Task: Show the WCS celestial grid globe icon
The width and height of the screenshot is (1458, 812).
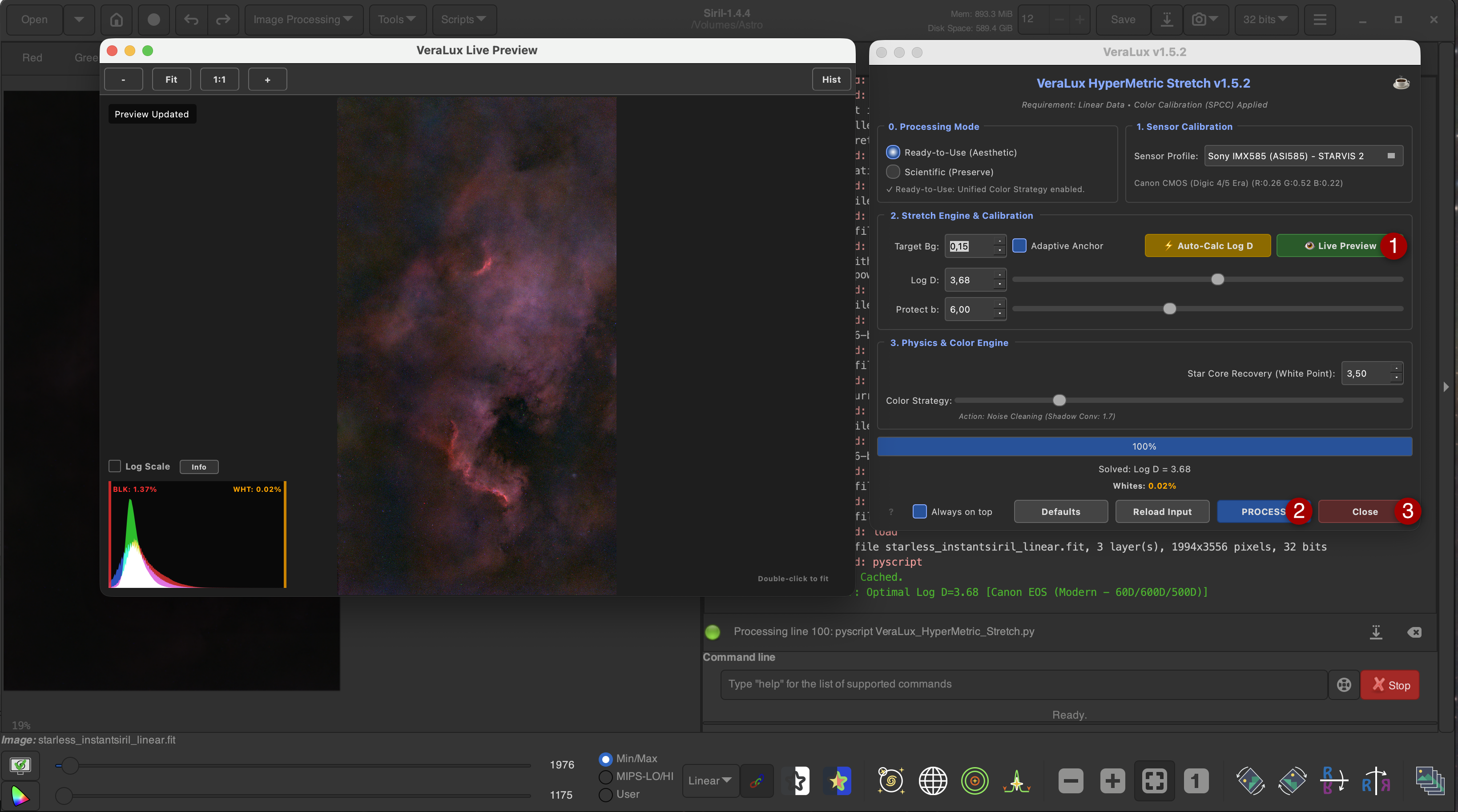Action: [933, 781]
